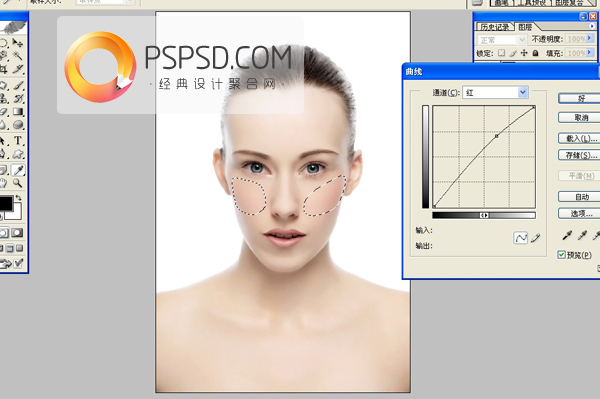Screen dimensions: 600x399
Task: Swap foreground and background colors
Action: [18, 198]
